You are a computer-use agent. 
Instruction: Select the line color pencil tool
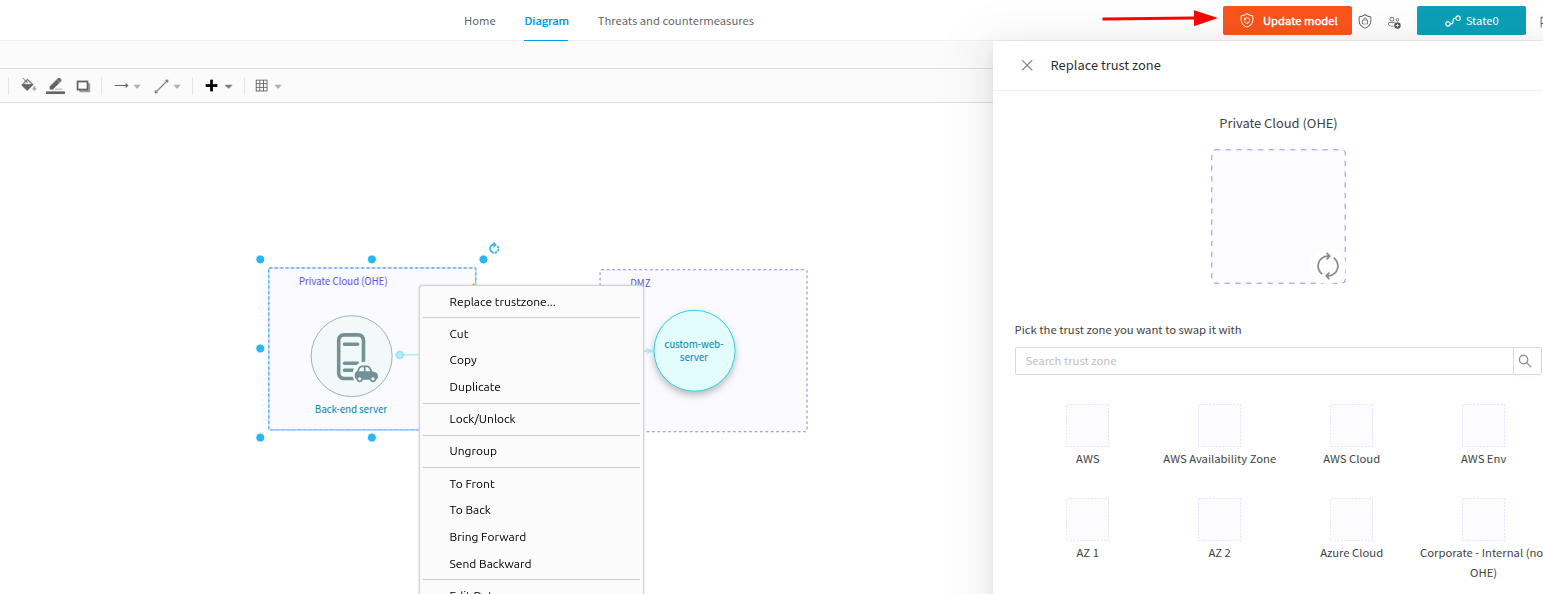pyautogui.click(x=55, y=86)
